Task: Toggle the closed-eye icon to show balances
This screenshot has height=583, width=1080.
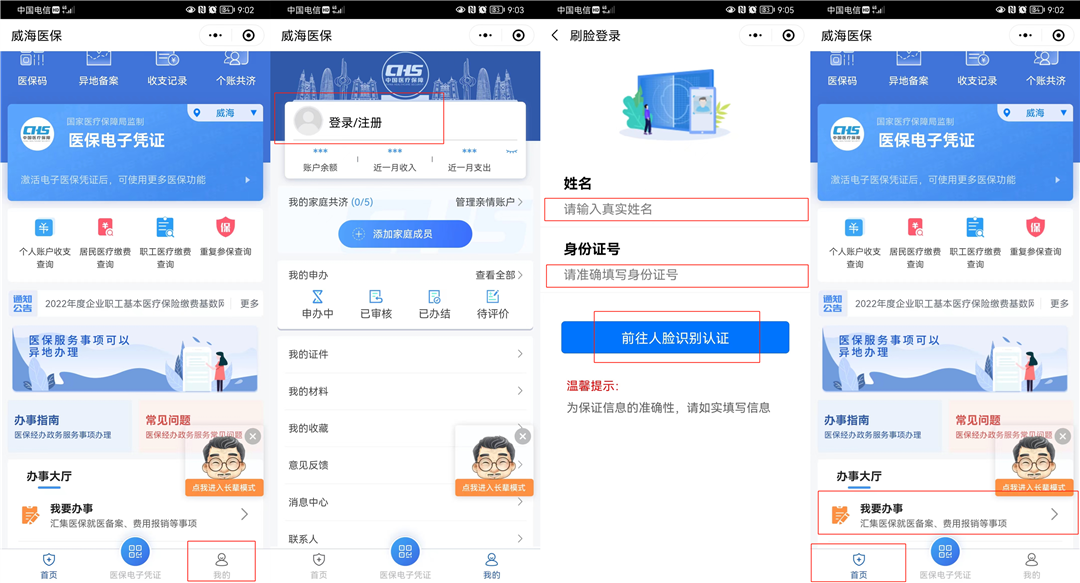Action: [x=512, y=151]
